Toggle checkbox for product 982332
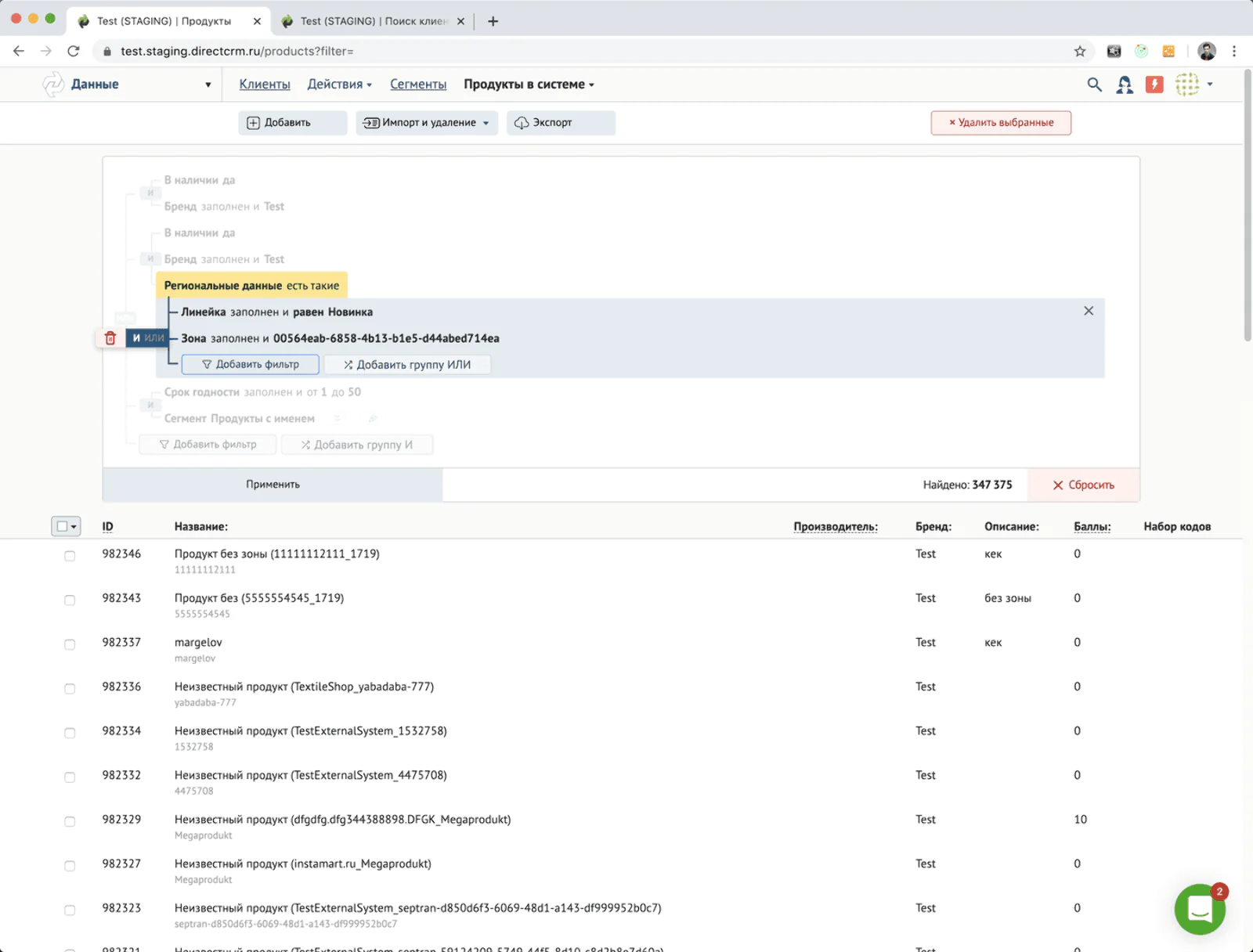The image size is (1253, 952). click(70, 777)
